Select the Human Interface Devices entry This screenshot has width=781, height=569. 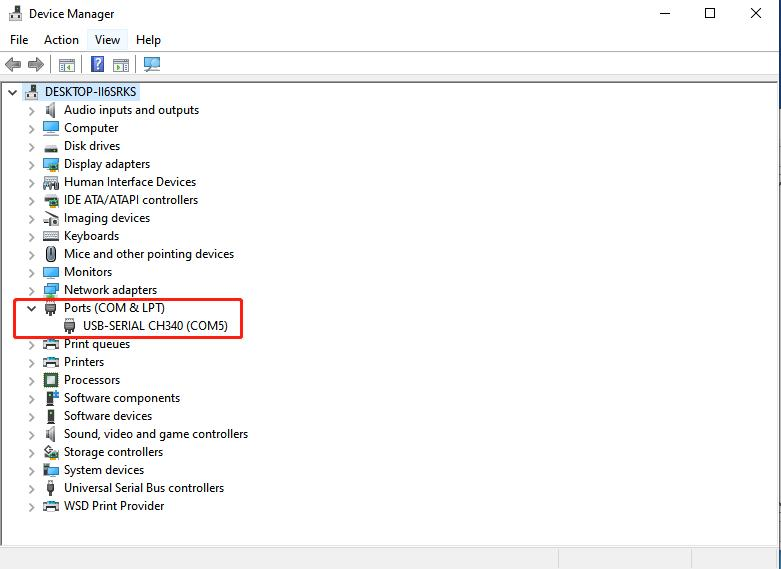tap(130, 182)
